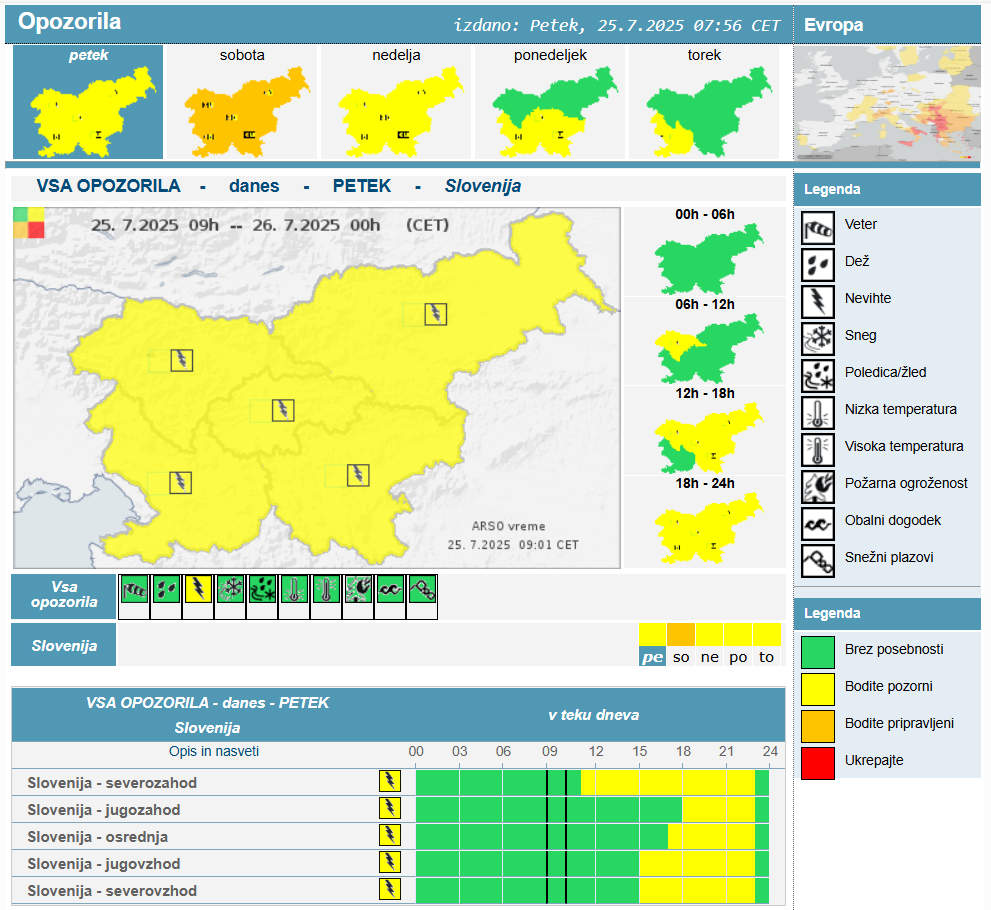Click the red Ukrepajte swatch
The image size is (991, 910).
(818, 763)
